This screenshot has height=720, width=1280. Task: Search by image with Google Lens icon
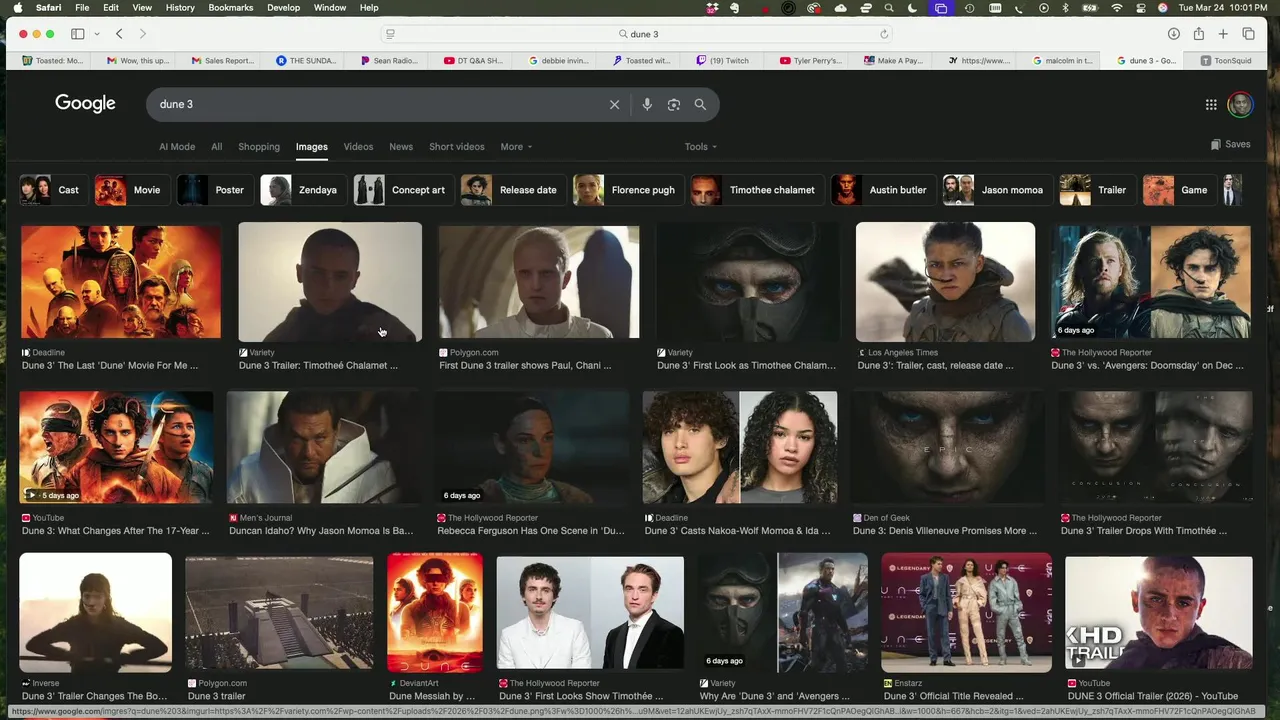click(x=674, y=104)
